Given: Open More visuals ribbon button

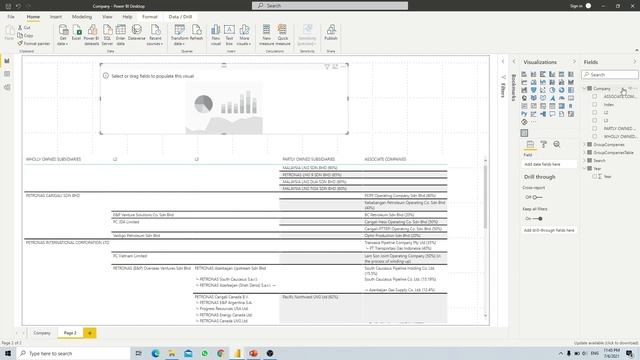Looking at the screenshot, I should pos(244,34).
